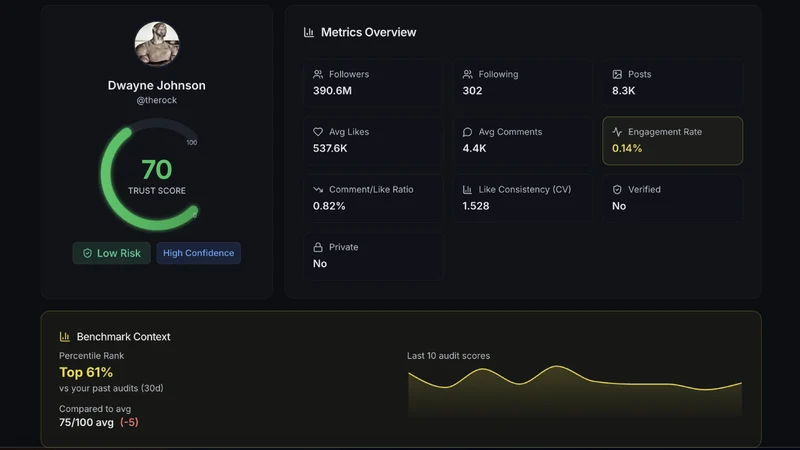Click the Metrics Overview bar chart icon

pyautogui.click(x=309, y=32)
